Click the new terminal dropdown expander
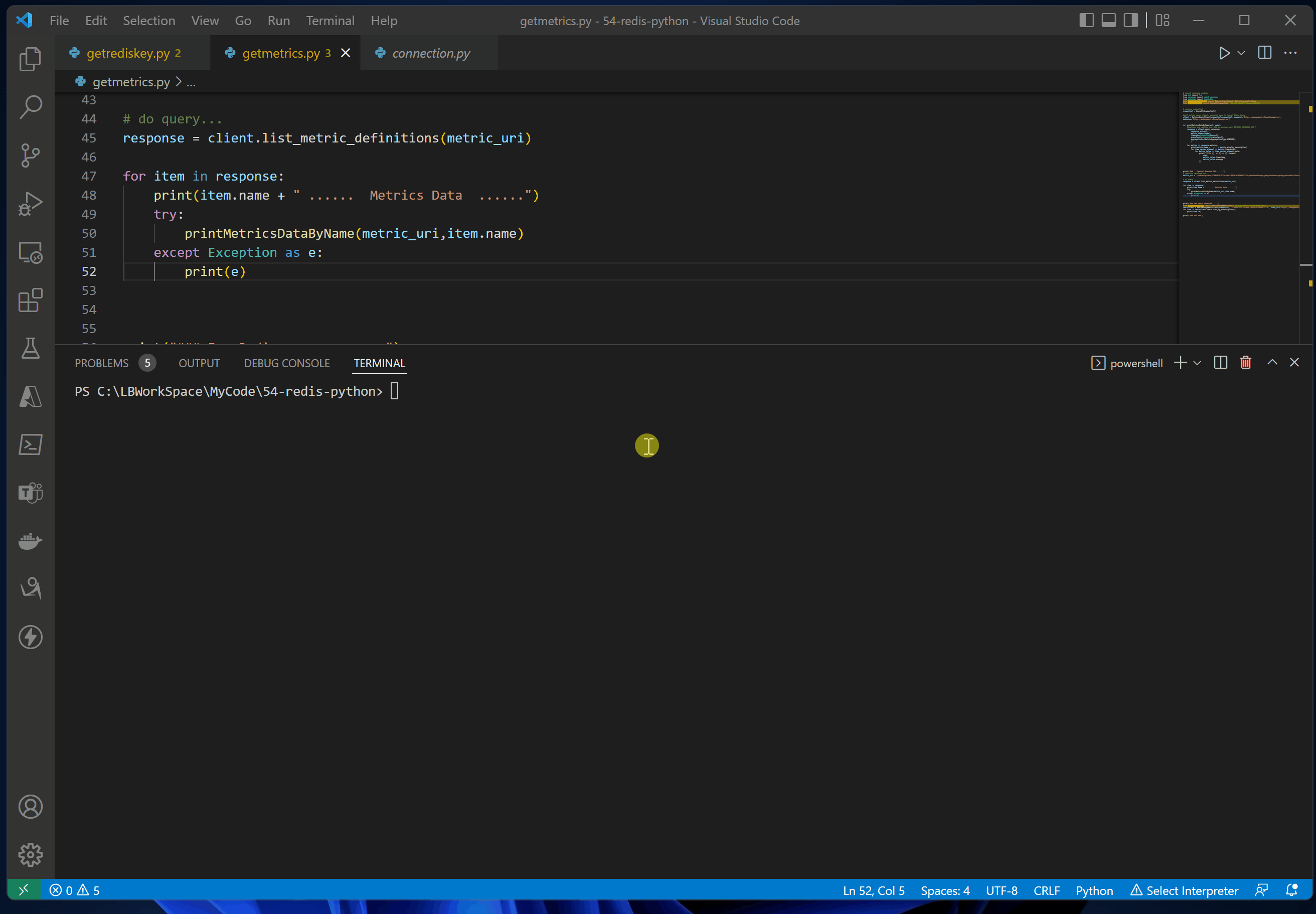 click(x=1196, y=362)
